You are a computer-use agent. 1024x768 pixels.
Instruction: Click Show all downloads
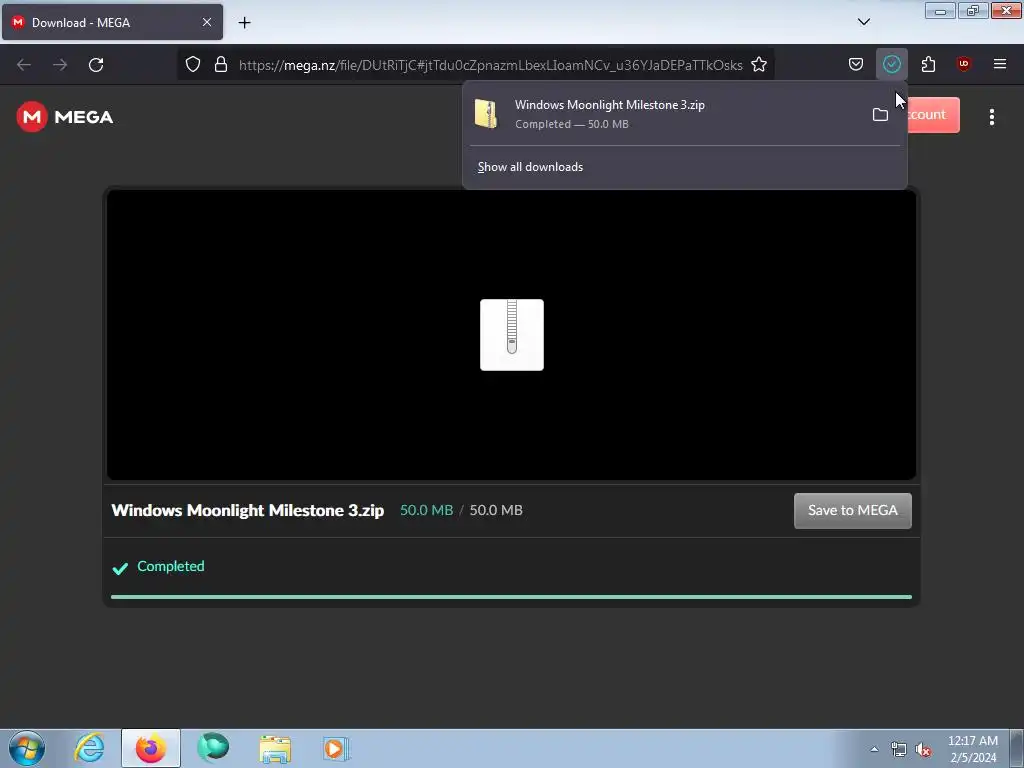click(530, 167)
